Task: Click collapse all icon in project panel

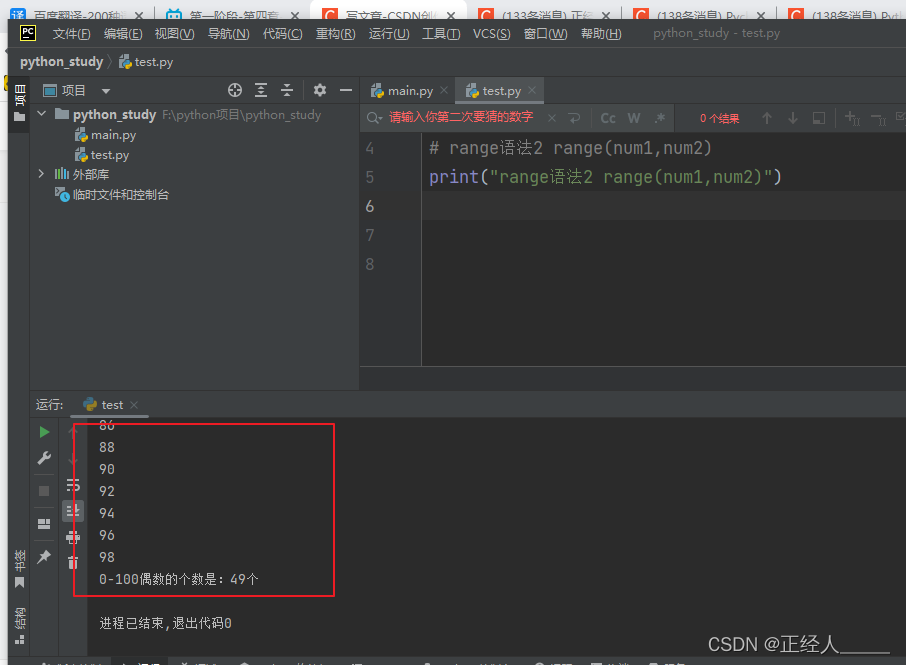Action: point(287,90)
